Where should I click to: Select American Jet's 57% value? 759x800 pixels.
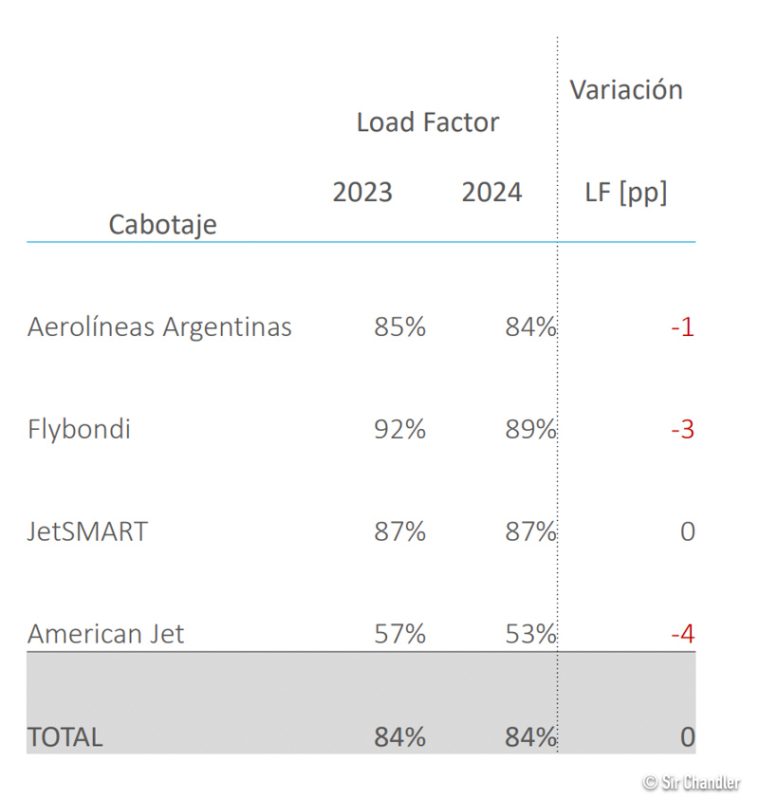click(400, 633)
